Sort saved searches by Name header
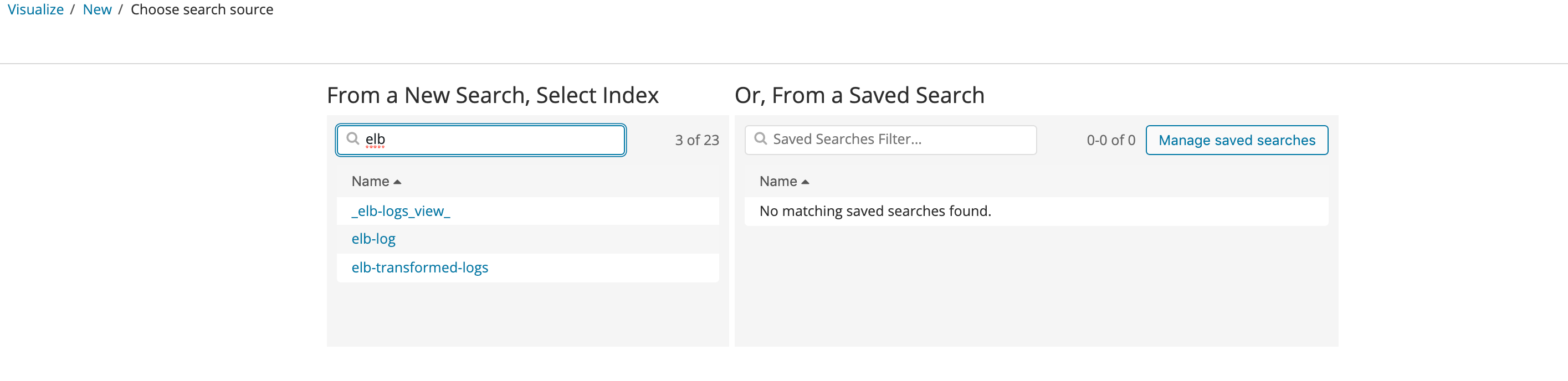This screenshot has height=381, width=1568. pos(778,182)
